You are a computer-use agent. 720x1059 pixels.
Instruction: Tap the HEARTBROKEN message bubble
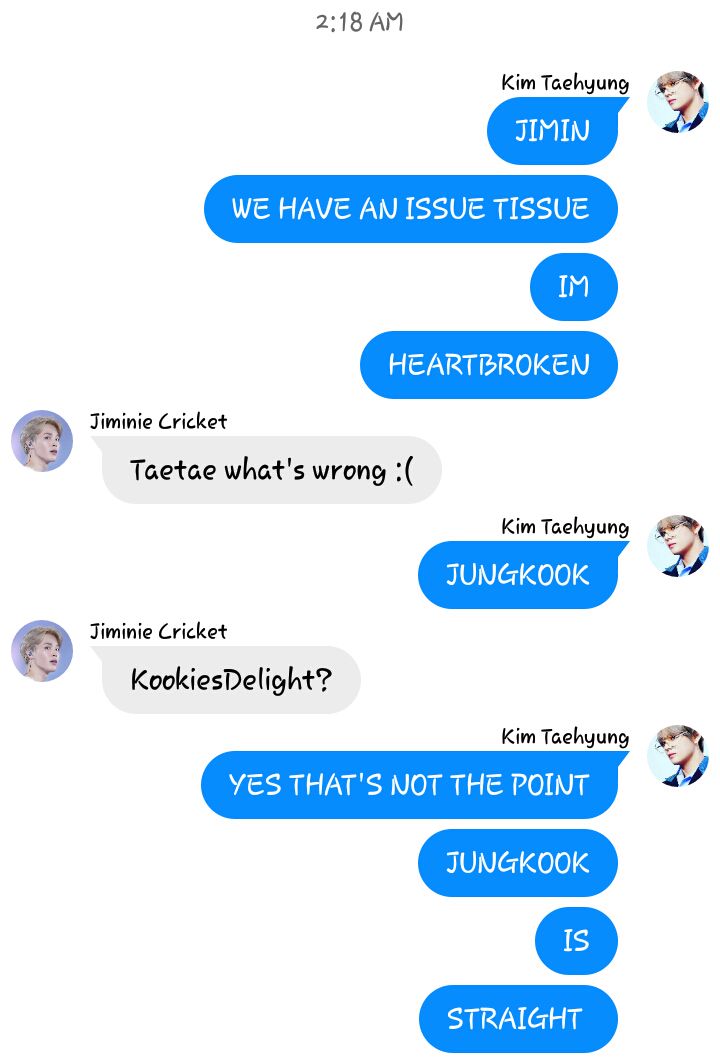(x=489, y=365)
